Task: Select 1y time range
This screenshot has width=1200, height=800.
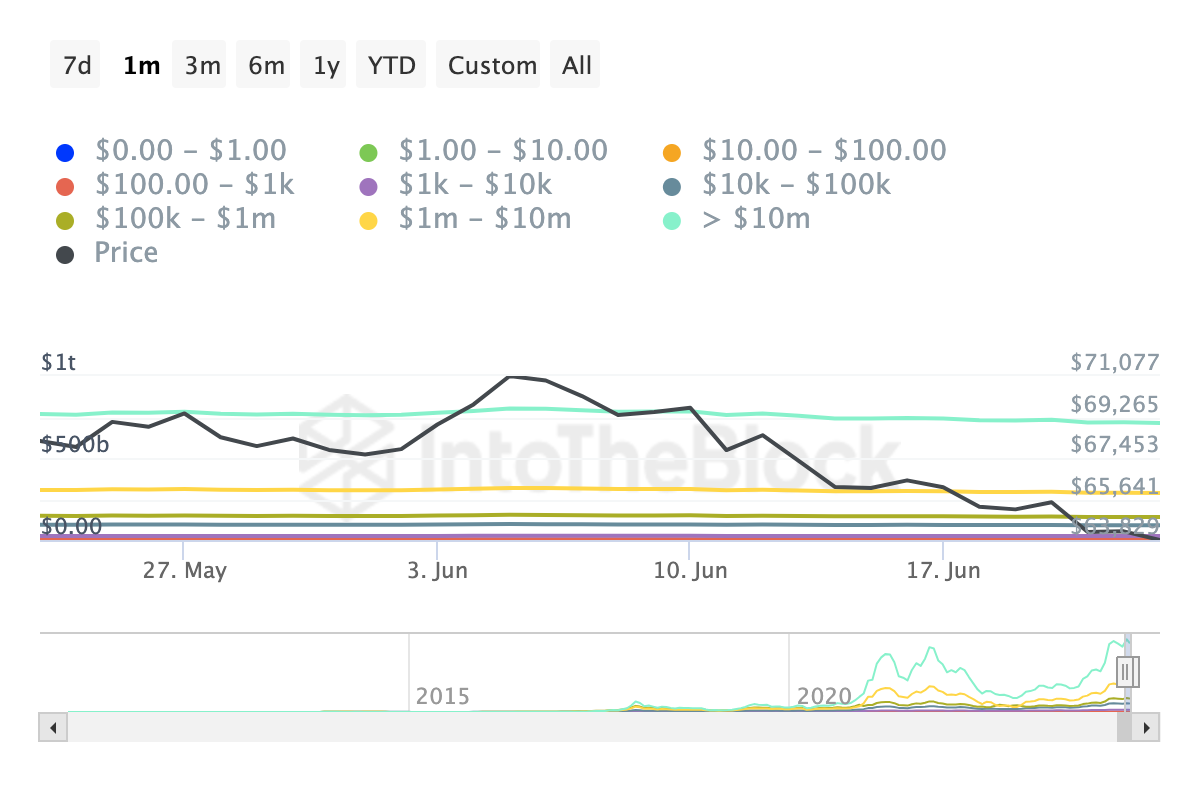Action: (x=326, y=66)
